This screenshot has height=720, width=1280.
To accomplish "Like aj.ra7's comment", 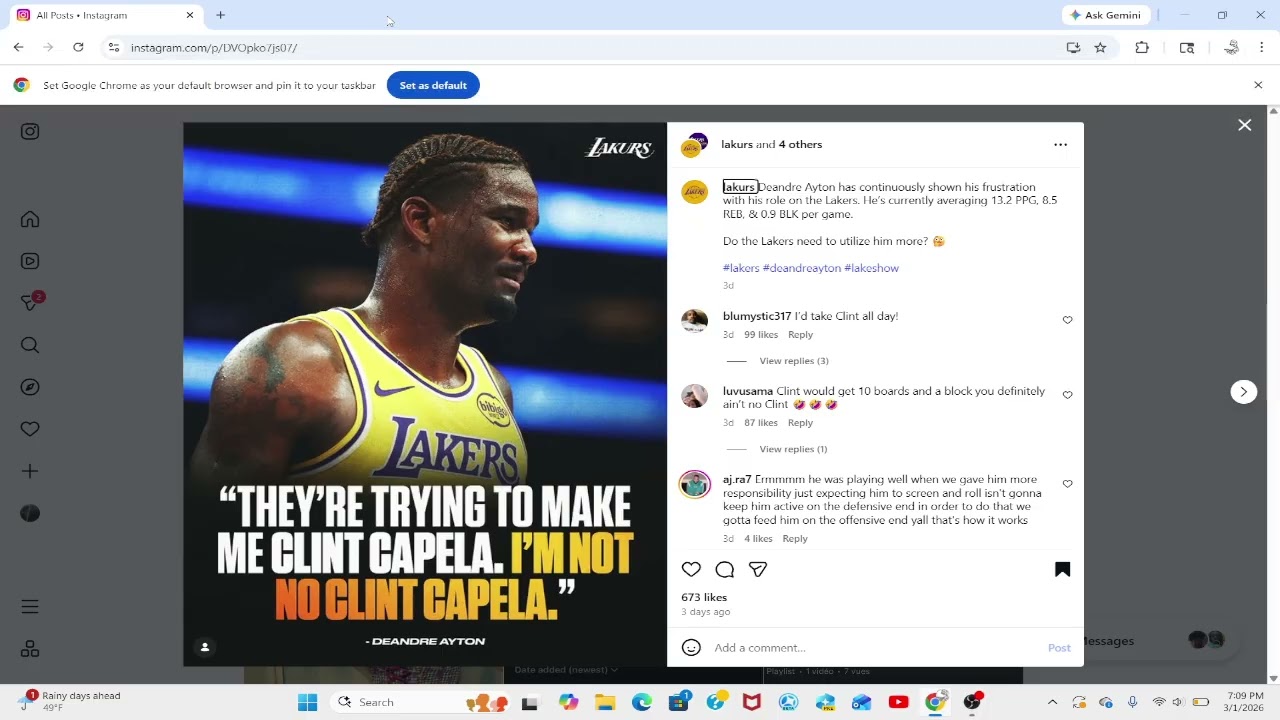I will (x=1067, y=484).
